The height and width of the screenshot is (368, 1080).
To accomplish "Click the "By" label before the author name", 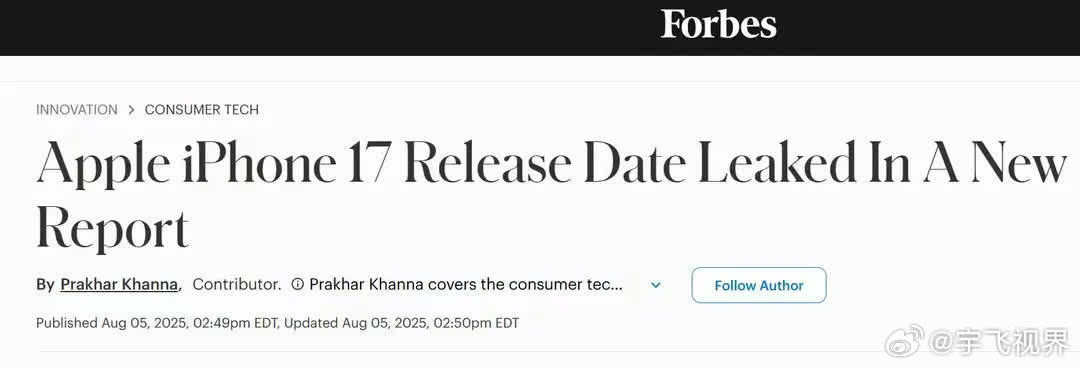I will point(45,285).
